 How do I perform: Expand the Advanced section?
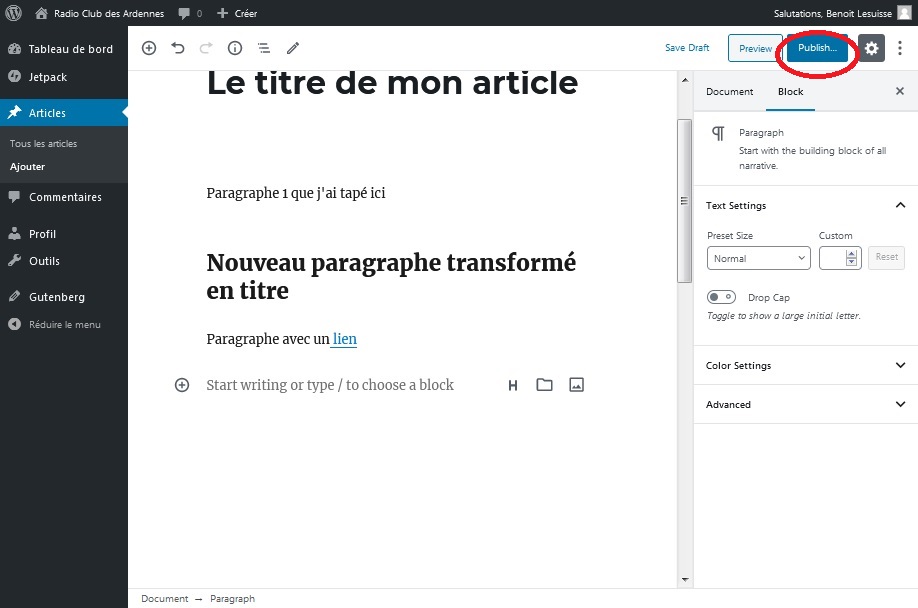click(x=805, y=405)
